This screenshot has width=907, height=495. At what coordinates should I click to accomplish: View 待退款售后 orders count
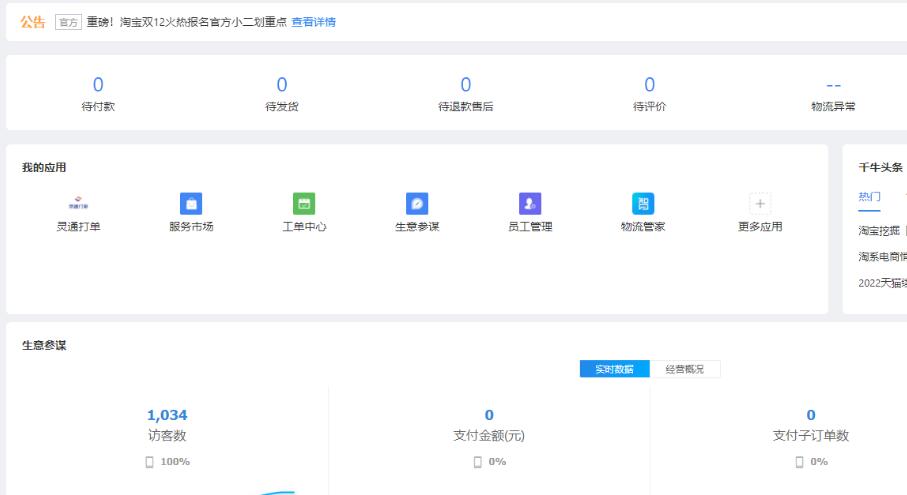tap(466, 84)
